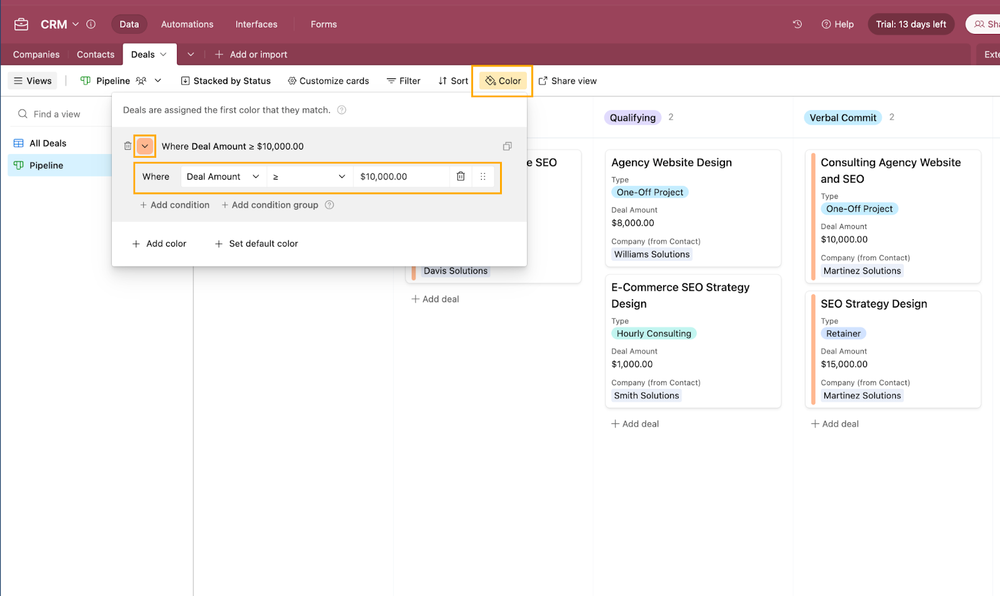Duplicate the color rule with the copy icon
This screenshot has height=596, width=1000.
coord(507,146)
